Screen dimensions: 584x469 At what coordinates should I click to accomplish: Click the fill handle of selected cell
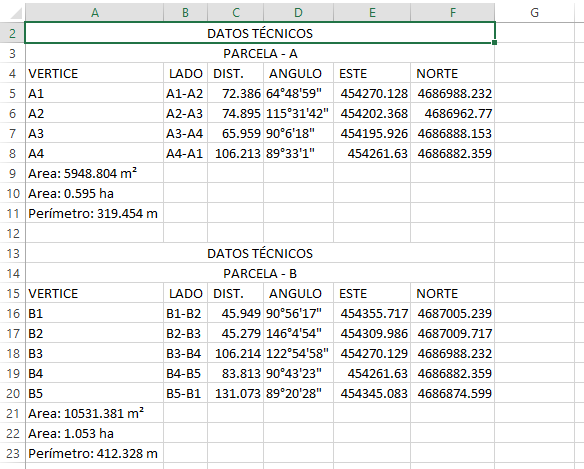click(x=494, y=43)
